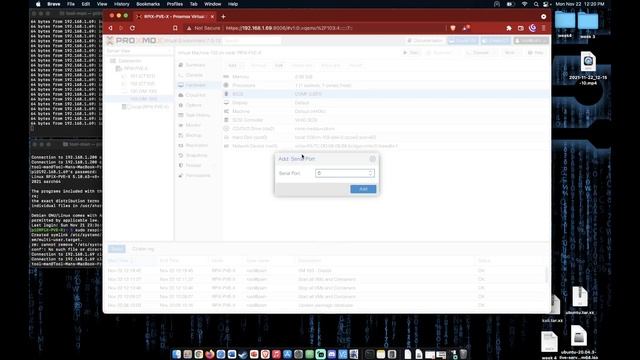Screen dimensions: 640x360
Task: Select the Machine hardware row
Action: (386, 111)
